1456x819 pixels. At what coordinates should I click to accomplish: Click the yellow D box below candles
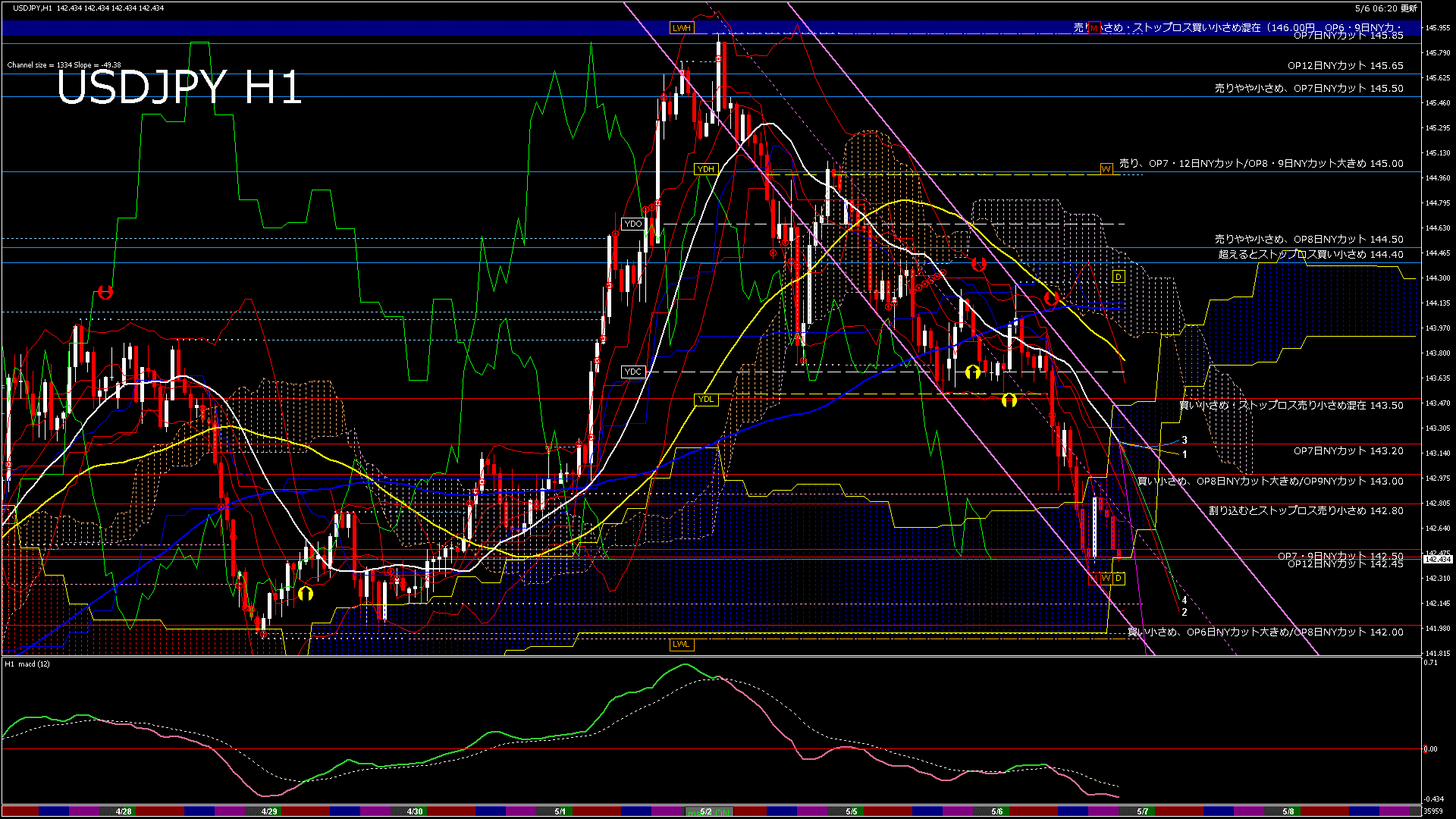(x=1119, y=579)
